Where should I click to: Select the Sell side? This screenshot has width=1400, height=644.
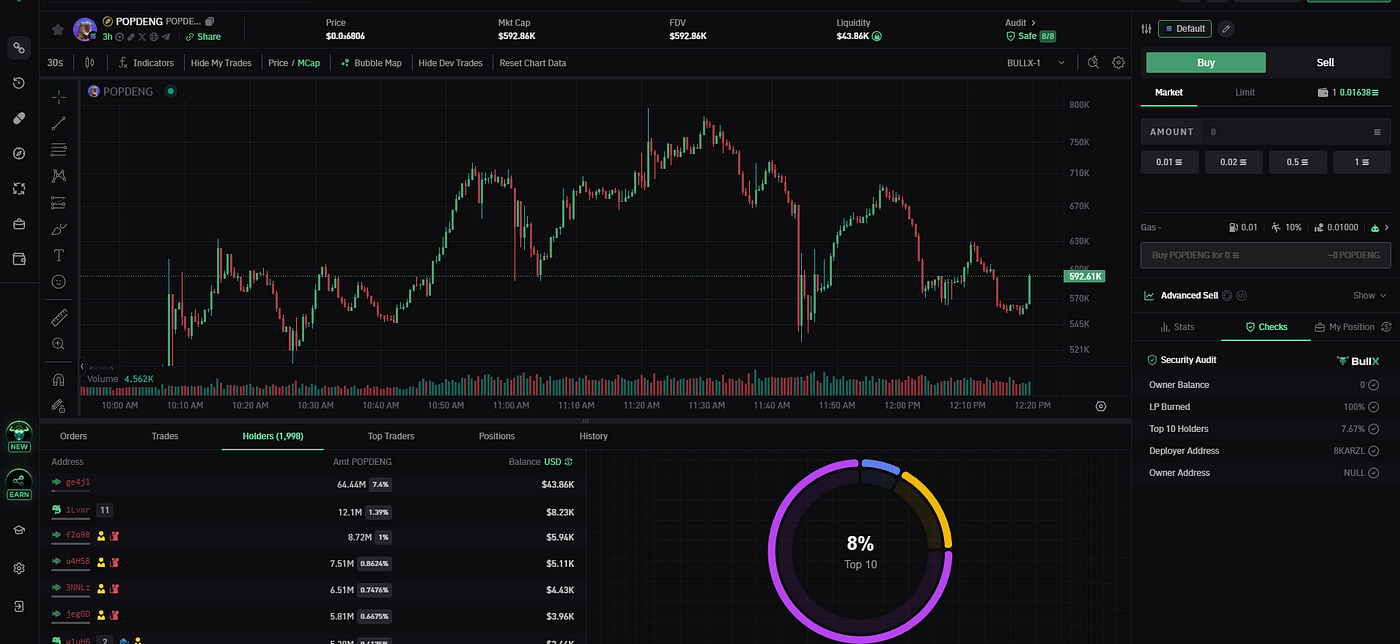pyautogui.click(x=1325, y=62)
